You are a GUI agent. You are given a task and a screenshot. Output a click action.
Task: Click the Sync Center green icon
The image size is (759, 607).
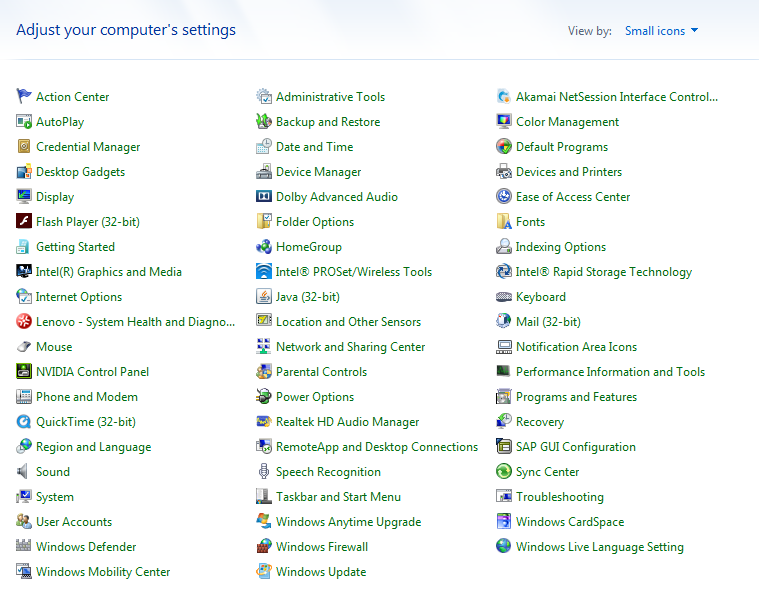504,472
